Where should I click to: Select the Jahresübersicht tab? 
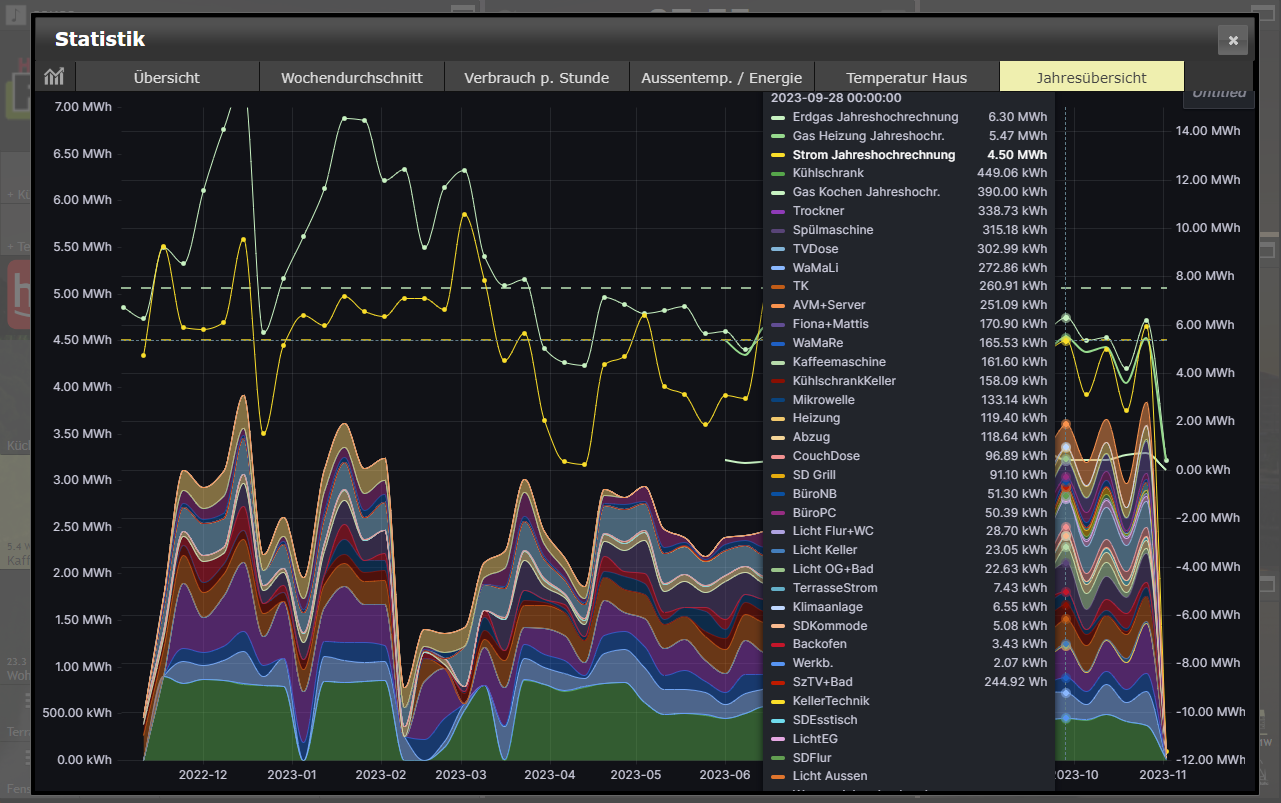[1092, 77]
